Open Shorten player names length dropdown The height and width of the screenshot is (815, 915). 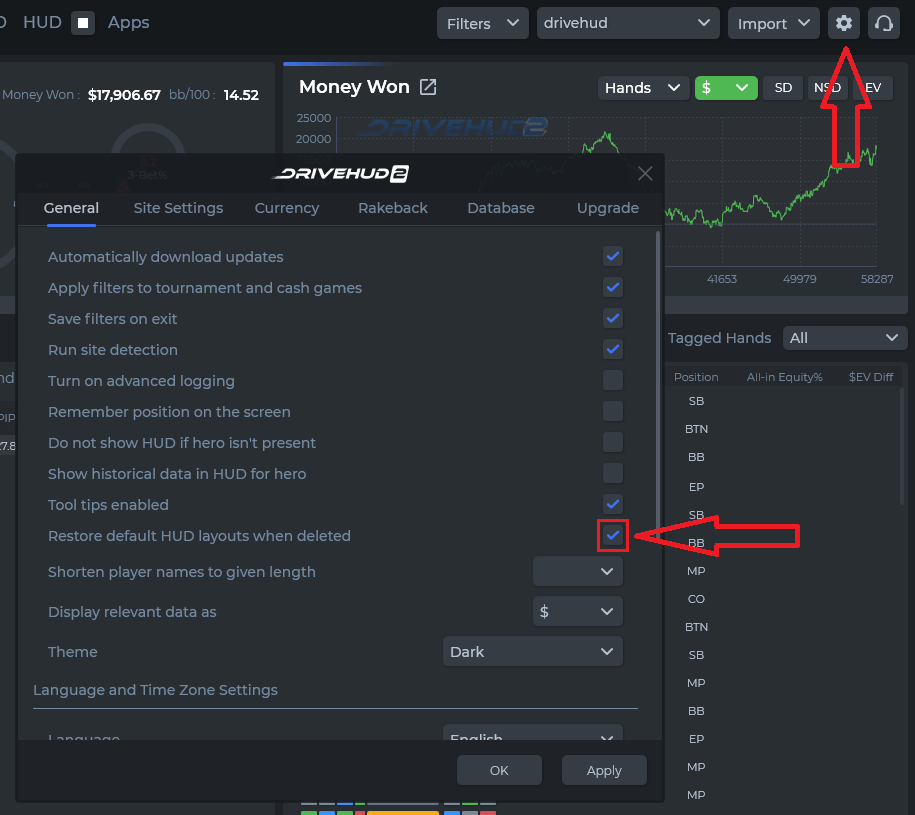[578, 571]
